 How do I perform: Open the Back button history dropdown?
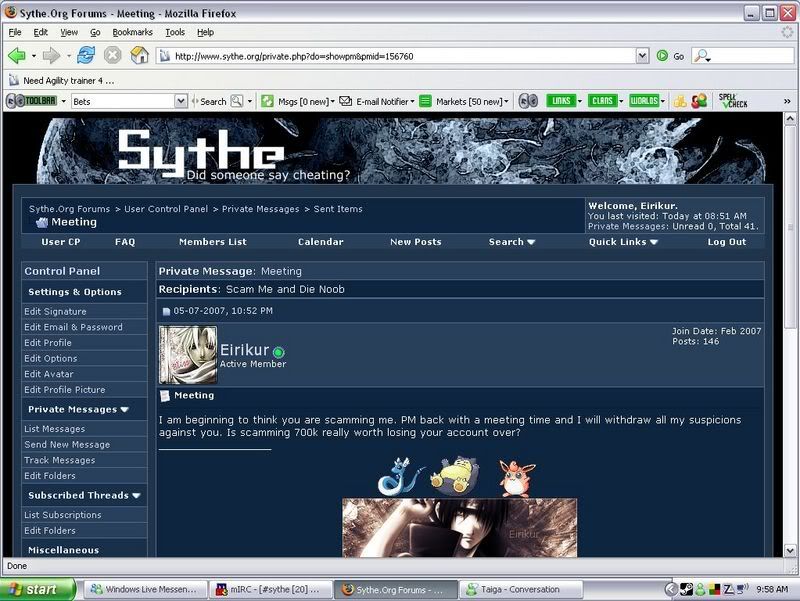[x=34, y=56]
